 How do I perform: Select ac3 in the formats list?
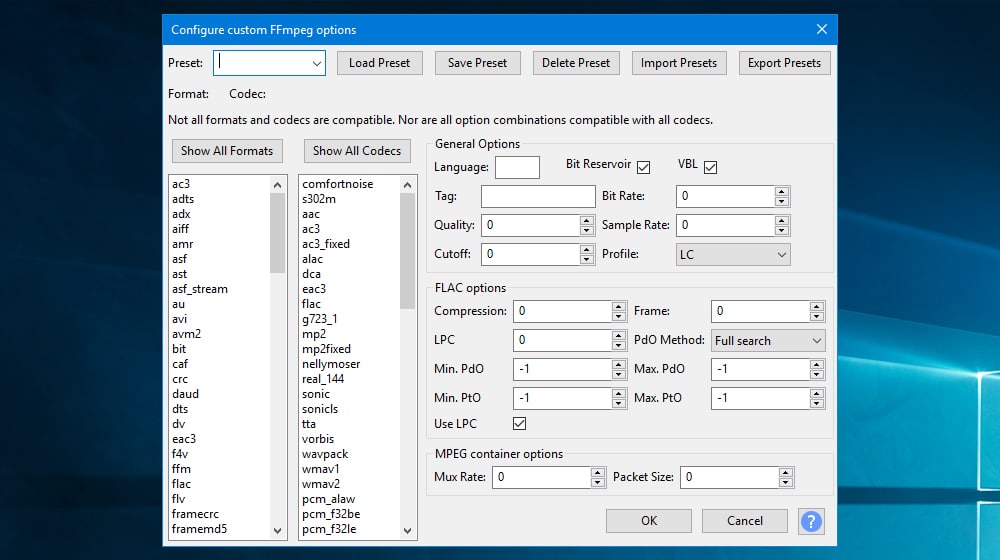181,184
